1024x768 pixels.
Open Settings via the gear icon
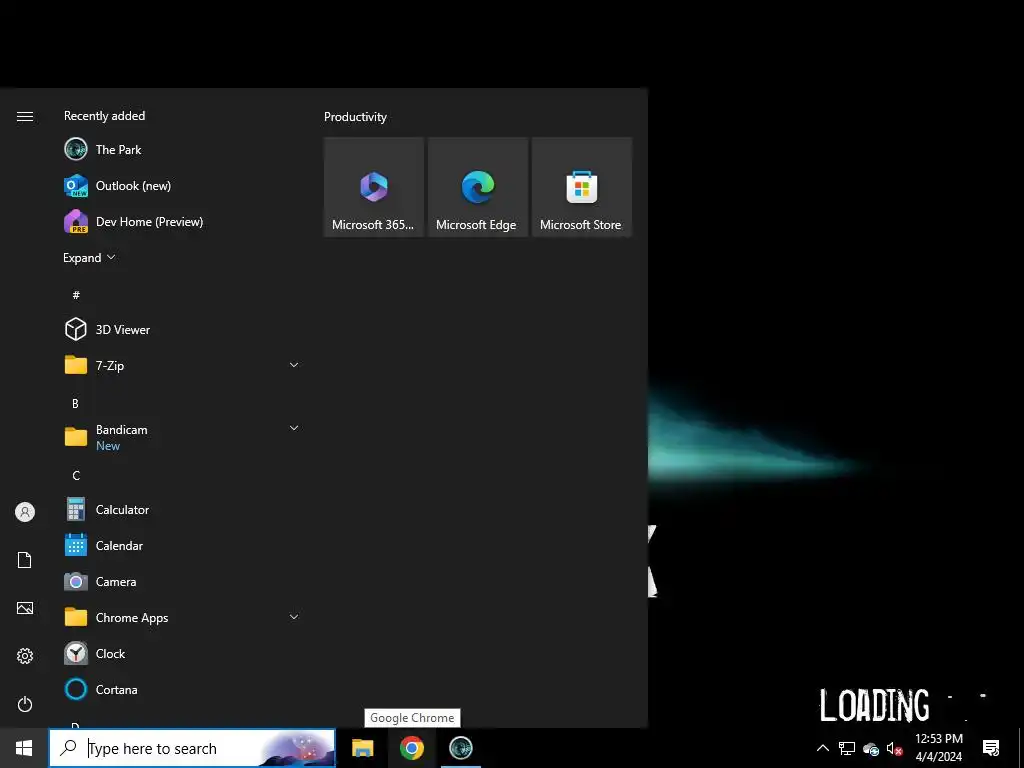(25, 656)
